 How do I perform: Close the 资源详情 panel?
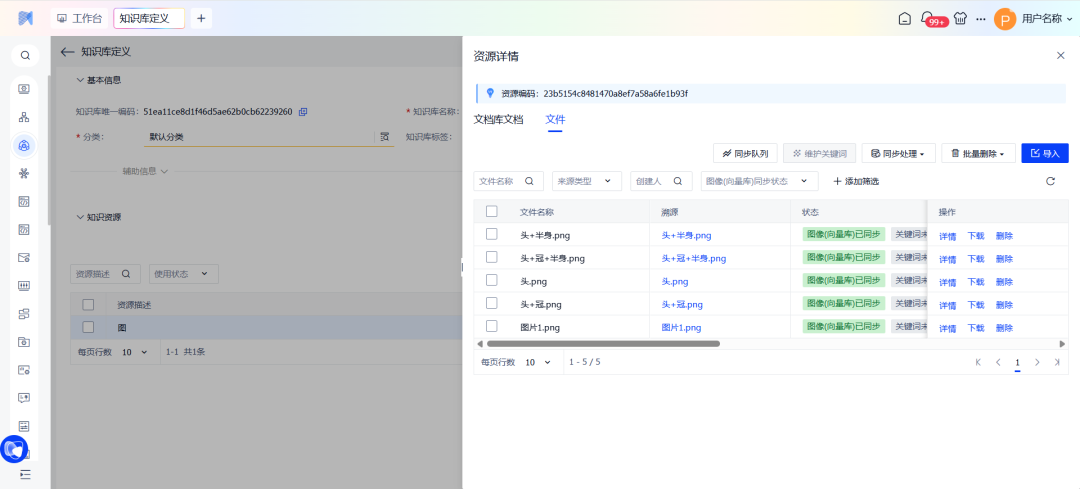pyautogui.click(x=1061, y=56)
